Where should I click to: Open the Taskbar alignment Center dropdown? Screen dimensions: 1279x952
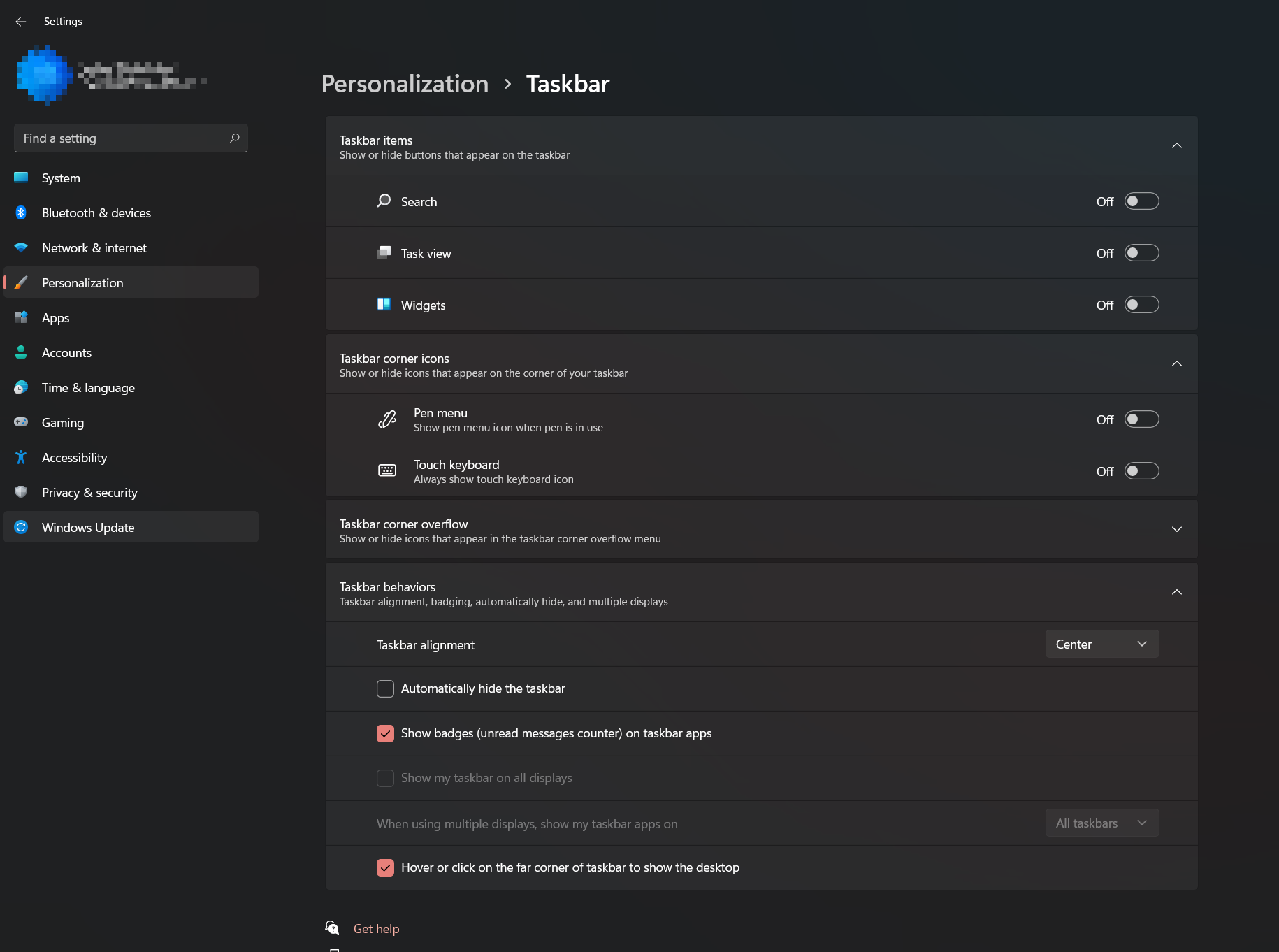tap(1102, 644)
